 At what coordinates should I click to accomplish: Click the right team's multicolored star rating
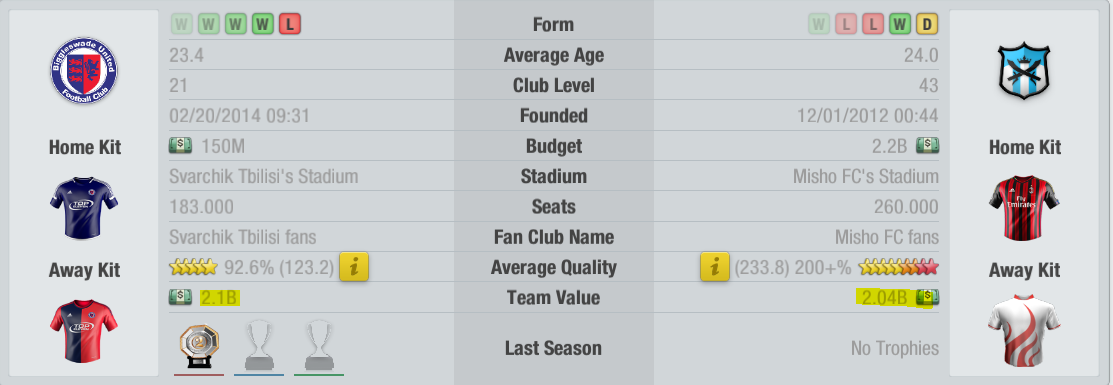click(x=899, y=267)
